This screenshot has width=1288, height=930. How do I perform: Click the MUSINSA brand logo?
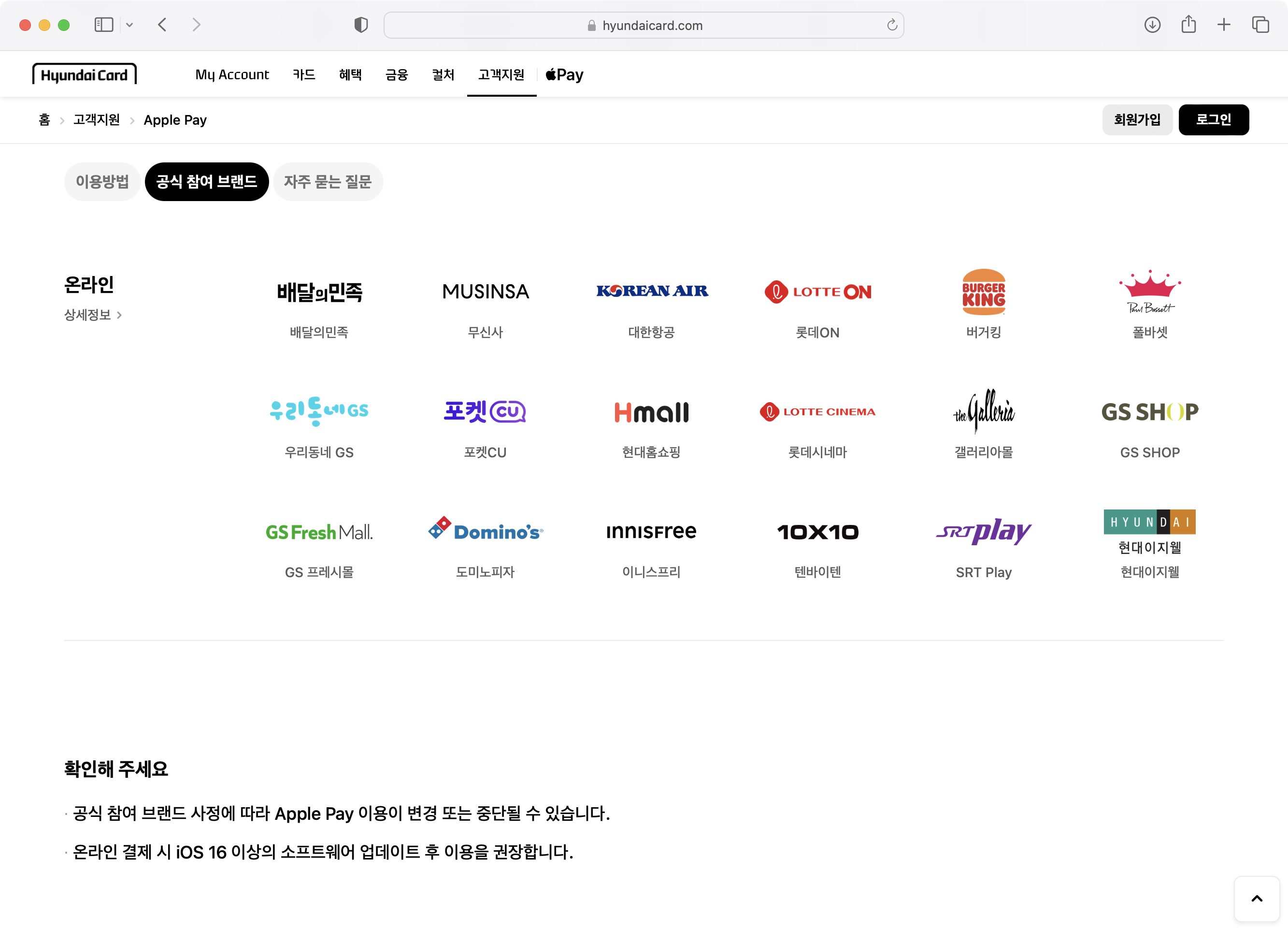pos(485,291)
